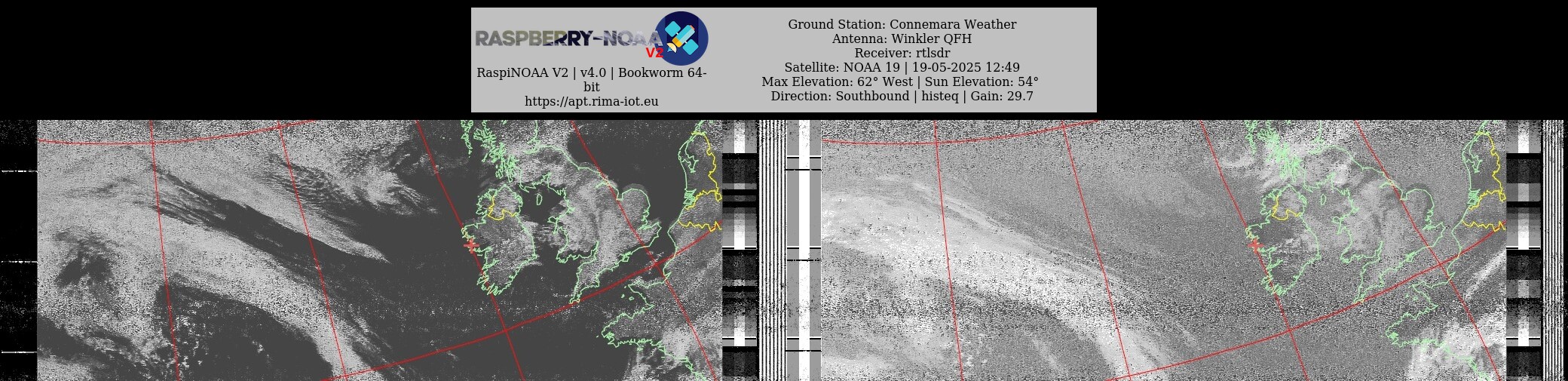The width and height of the screenshot is (1568, 381).
Task: Open the https://apt.rima-iot.eu URL text
Action: (592, 101)
